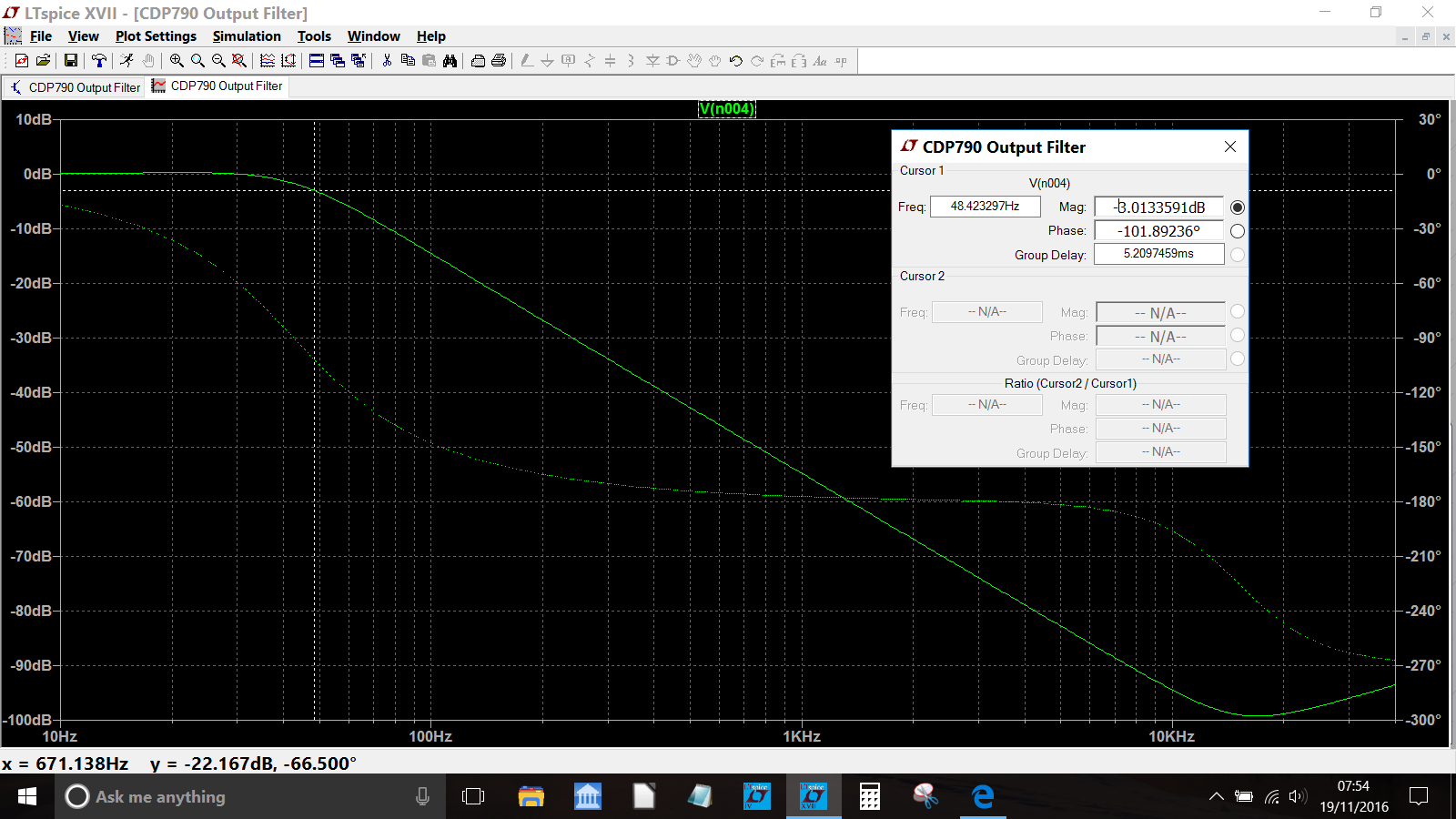Open File Explorer from the taskbar
Image resolution: width=1456 pixels, height=819 pixels.
pos(531,797)
